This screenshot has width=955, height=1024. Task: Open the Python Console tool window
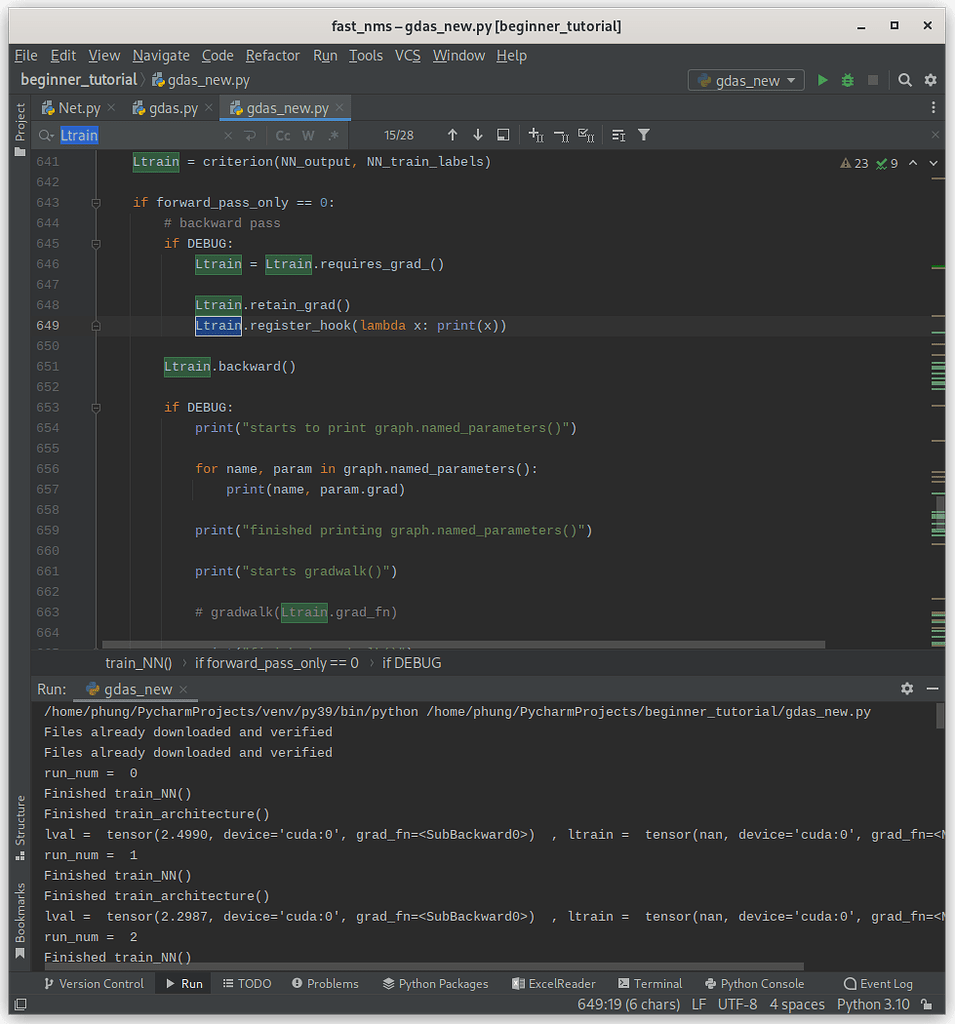tap(753, 984)
